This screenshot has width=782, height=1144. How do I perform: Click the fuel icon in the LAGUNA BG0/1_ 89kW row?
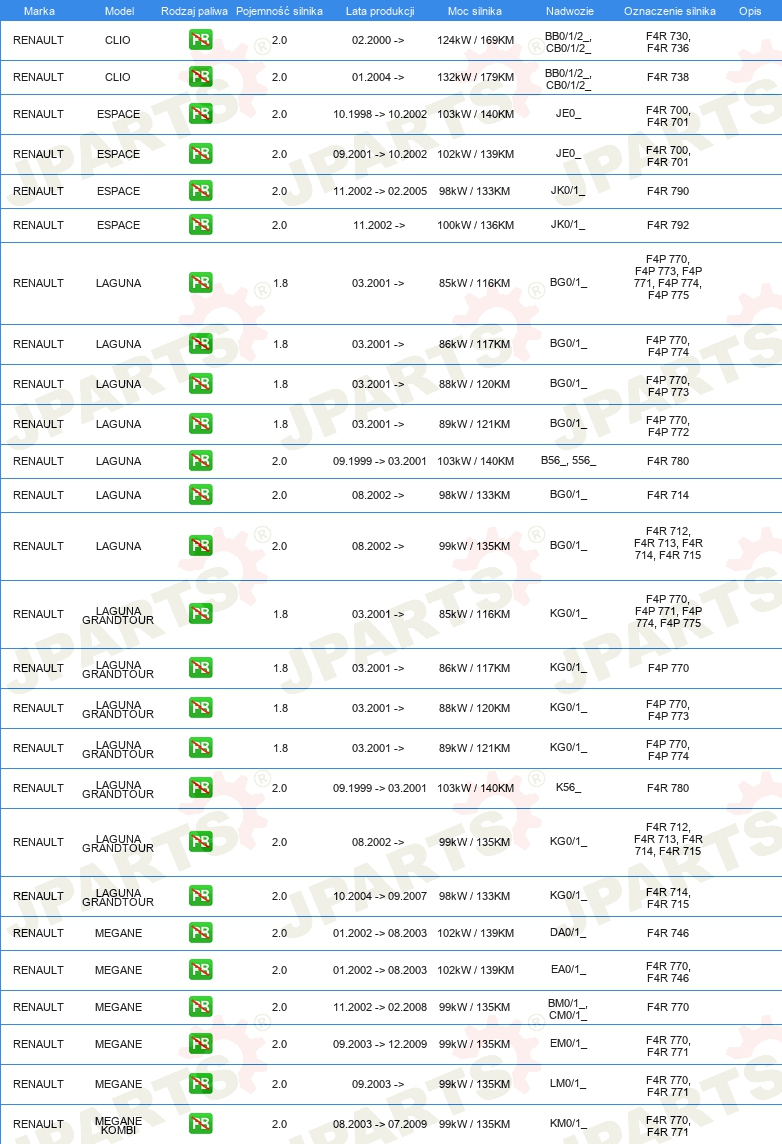coord(201,424)
